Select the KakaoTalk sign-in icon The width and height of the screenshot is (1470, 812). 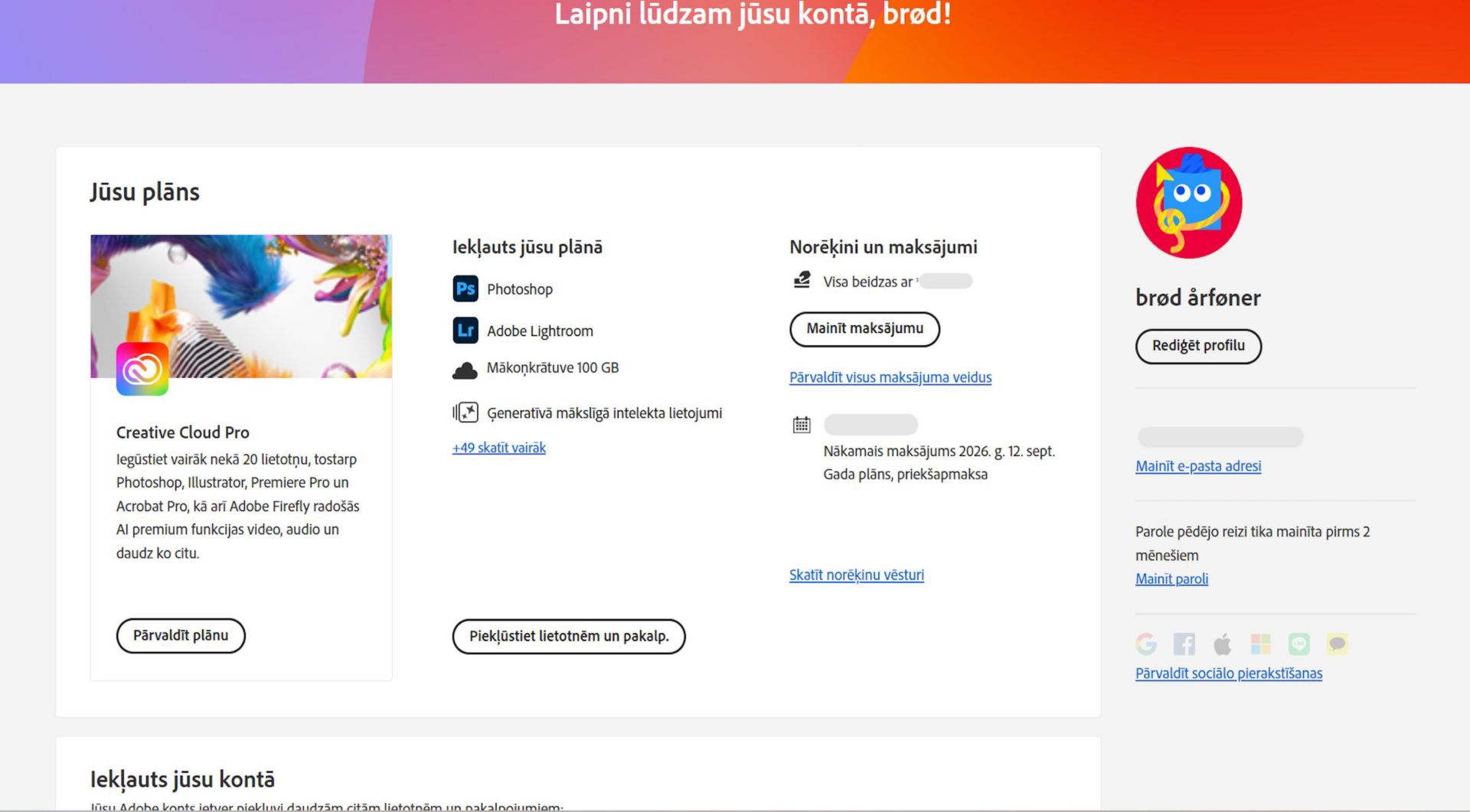1337,644
